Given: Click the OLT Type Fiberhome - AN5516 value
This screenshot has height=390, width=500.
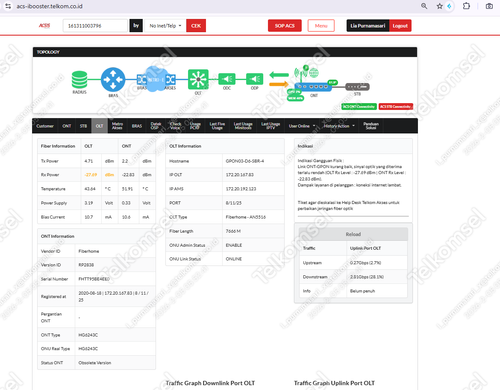Looking at the screenshot, I should click(x=246, y=217).
